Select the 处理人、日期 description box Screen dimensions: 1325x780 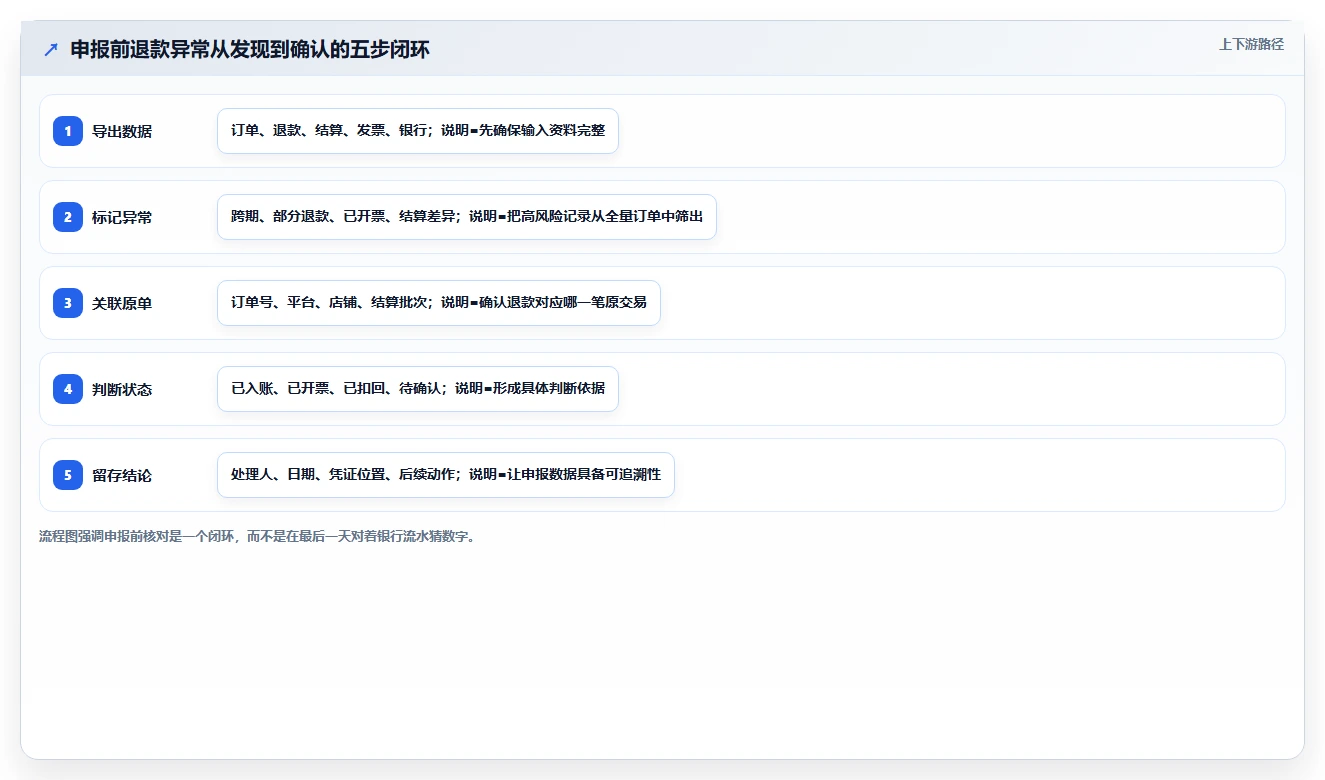(446, 475)
